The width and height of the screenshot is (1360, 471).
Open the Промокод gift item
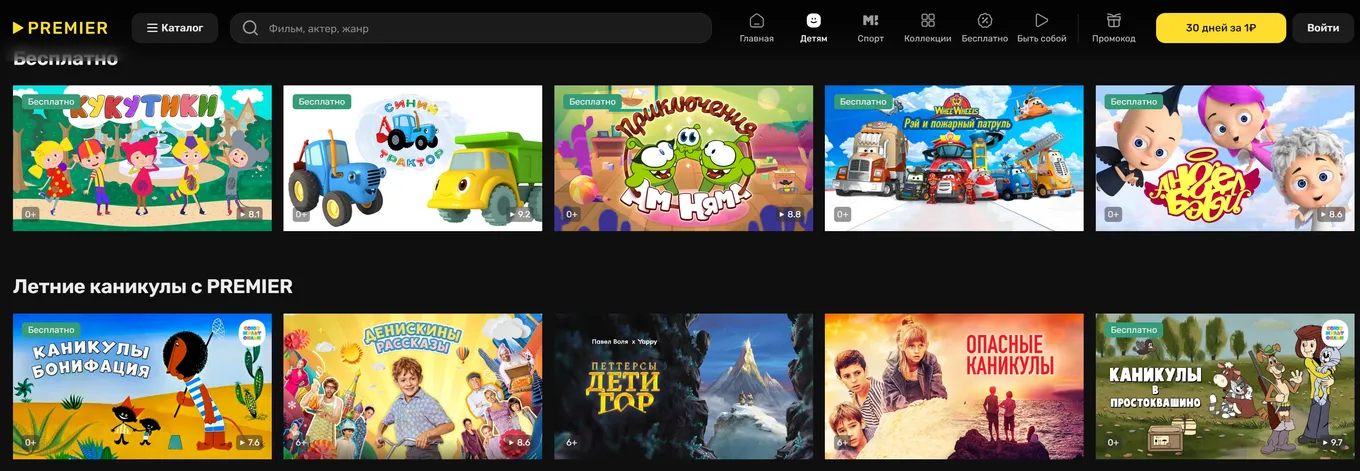coord(1114,28)
